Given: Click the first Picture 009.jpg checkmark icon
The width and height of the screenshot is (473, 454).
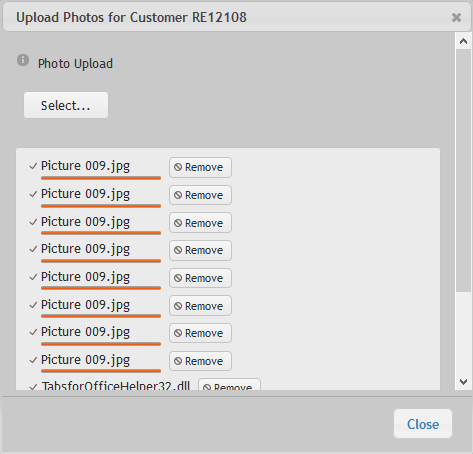Looking at the screenshot, I should click(33, 166).
